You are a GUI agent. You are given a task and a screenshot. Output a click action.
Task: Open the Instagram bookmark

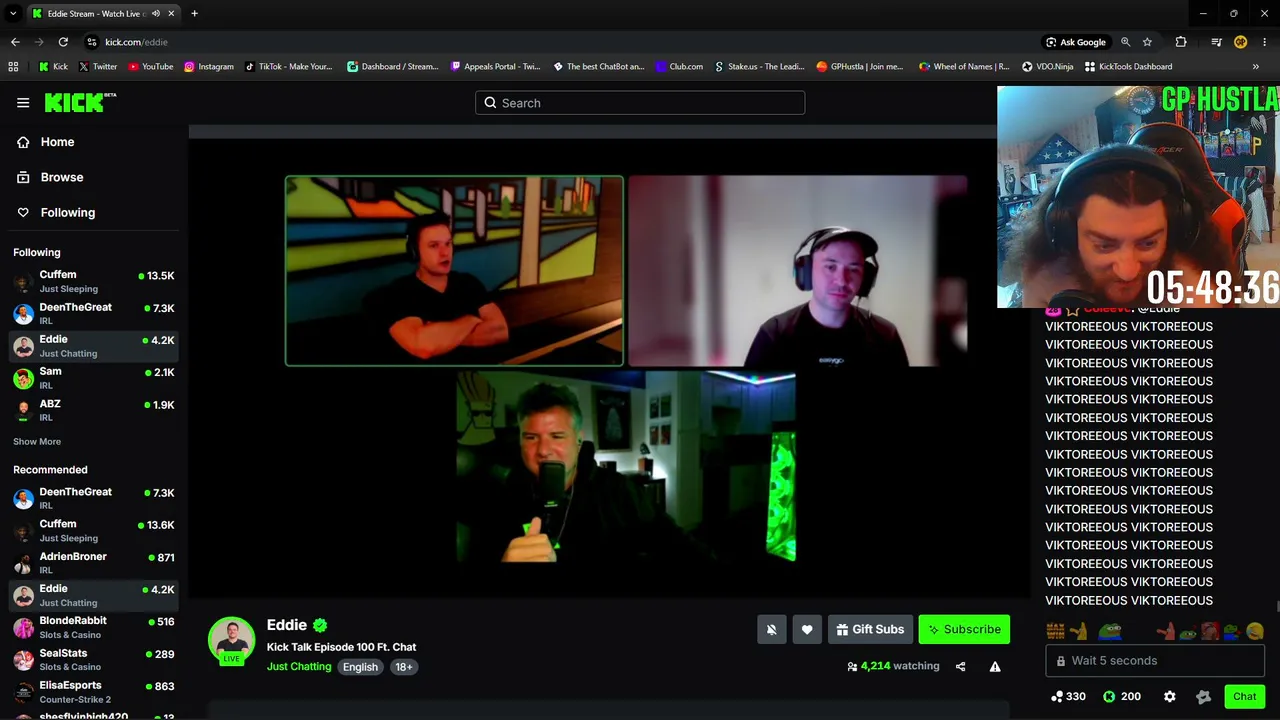[x=208, y=67]
